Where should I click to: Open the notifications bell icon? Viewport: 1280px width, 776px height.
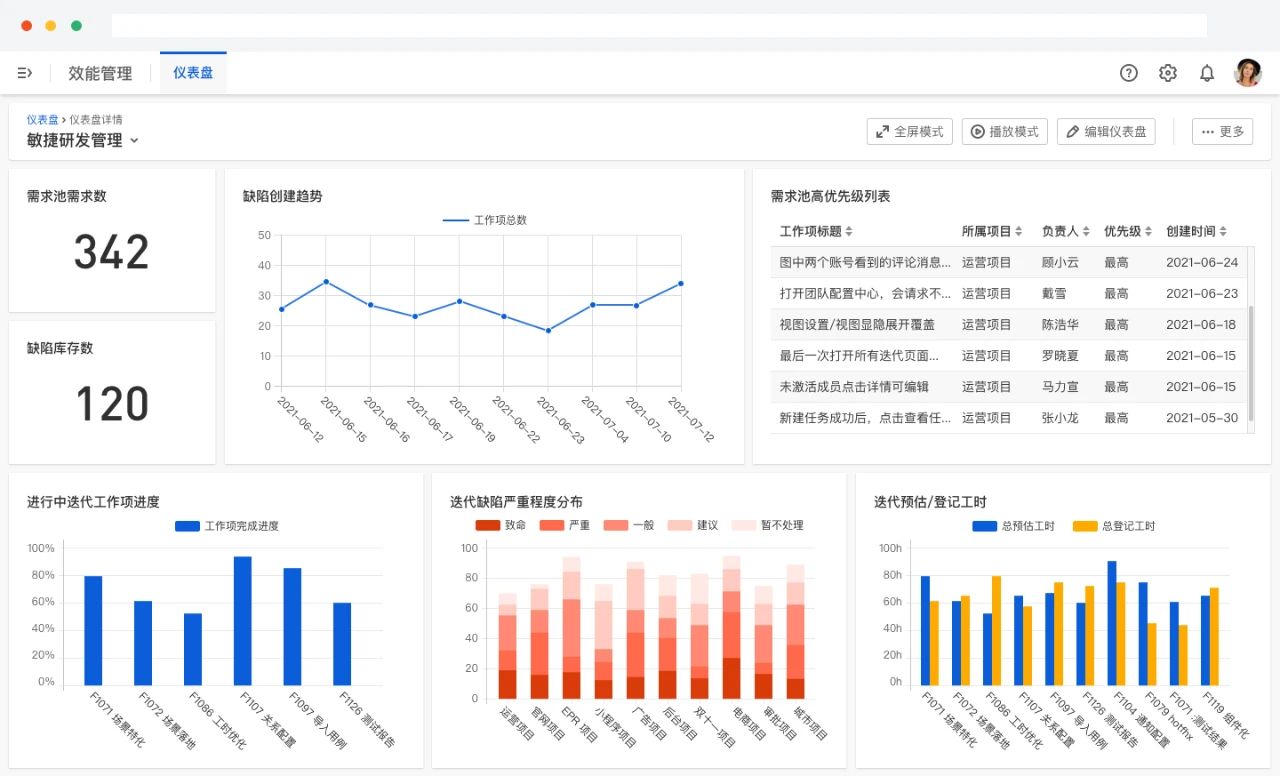click(x=1207, y=73)
